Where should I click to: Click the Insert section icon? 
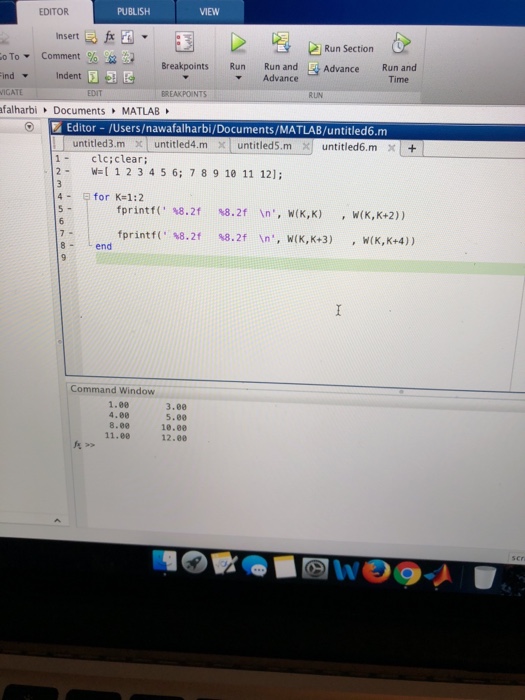91,37
